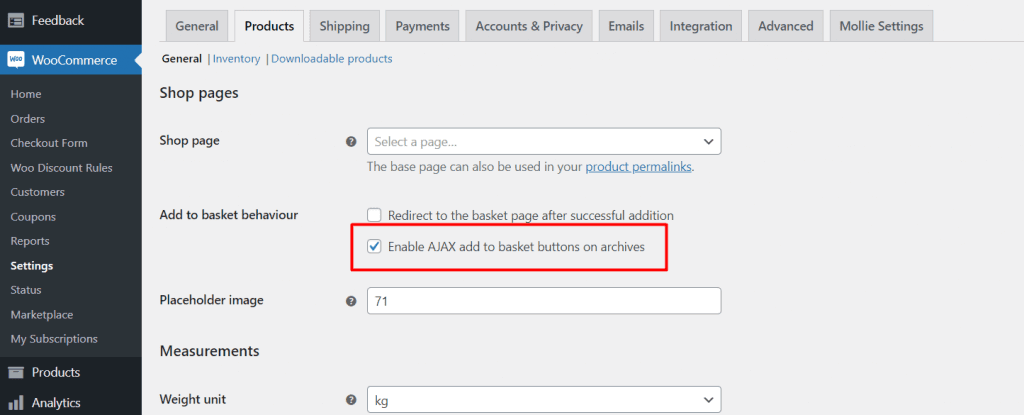The image size is (1024, 415).
Task: Click the help icon beside Weight unit
Action: pos(351,399)
